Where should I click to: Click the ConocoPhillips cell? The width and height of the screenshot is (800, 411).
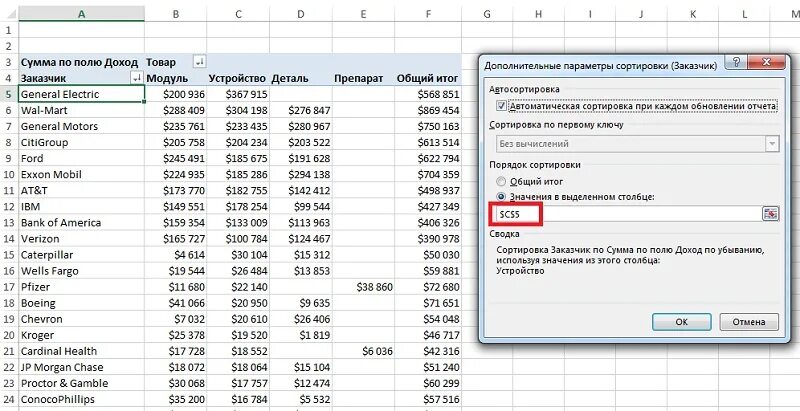coord(82,399)
